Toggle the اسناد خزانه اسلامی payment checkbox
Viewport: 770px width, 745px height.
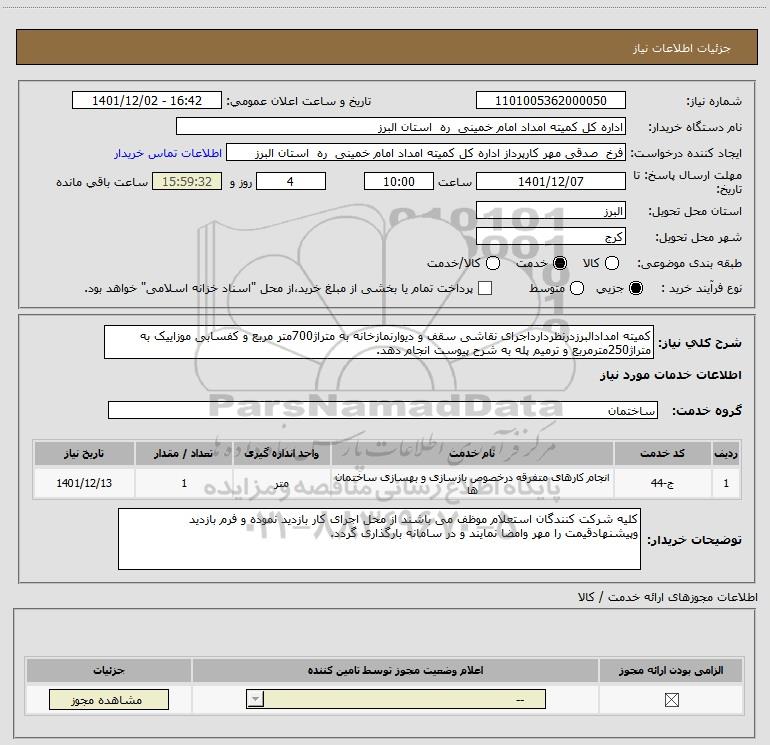point(485,288)
